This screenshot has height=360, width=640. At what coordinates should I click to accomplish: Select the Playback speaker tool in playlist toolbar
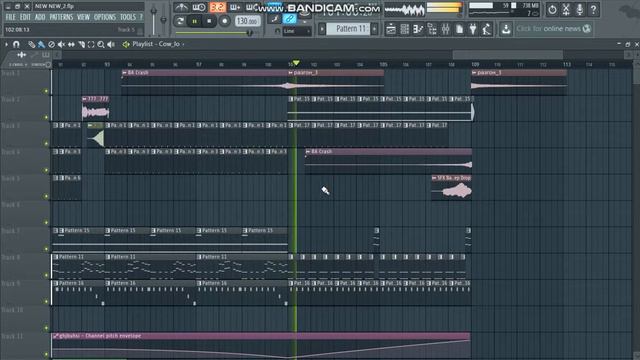[111, 44]
